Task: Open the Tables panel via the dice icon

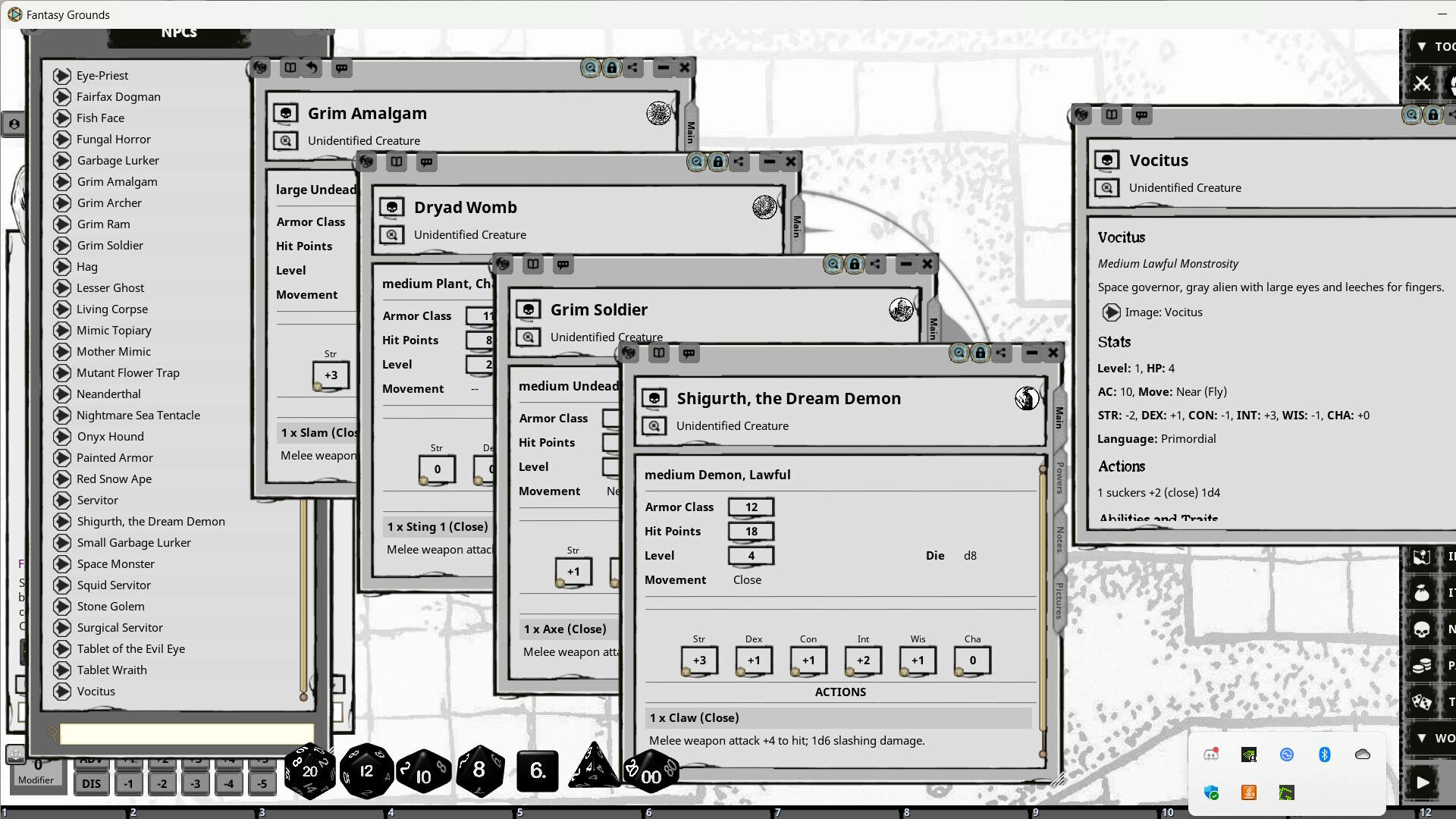Action: (x=1423, y=701)
